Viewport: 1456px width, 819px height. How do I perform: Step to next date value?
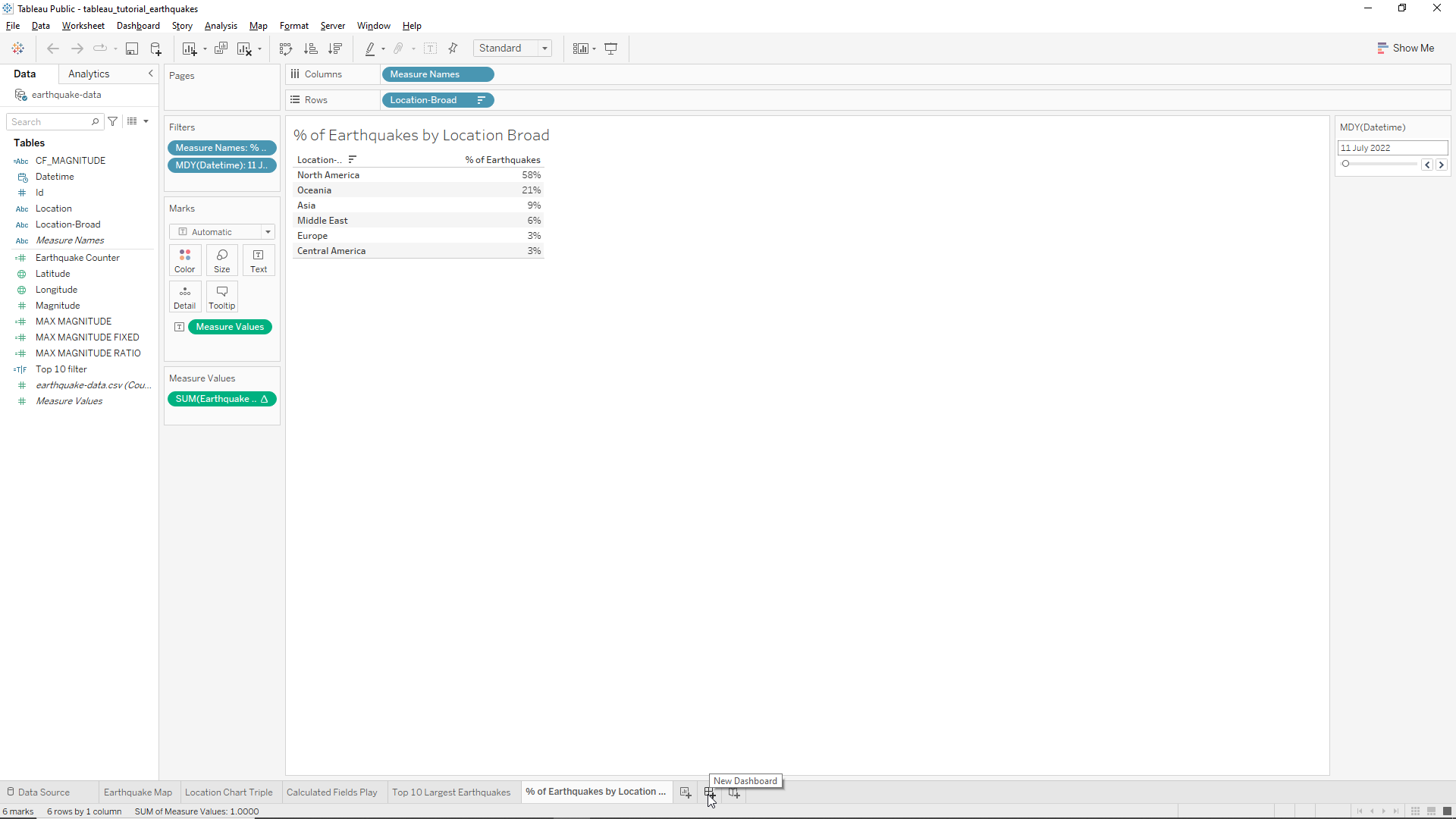tap(1442, 165)
